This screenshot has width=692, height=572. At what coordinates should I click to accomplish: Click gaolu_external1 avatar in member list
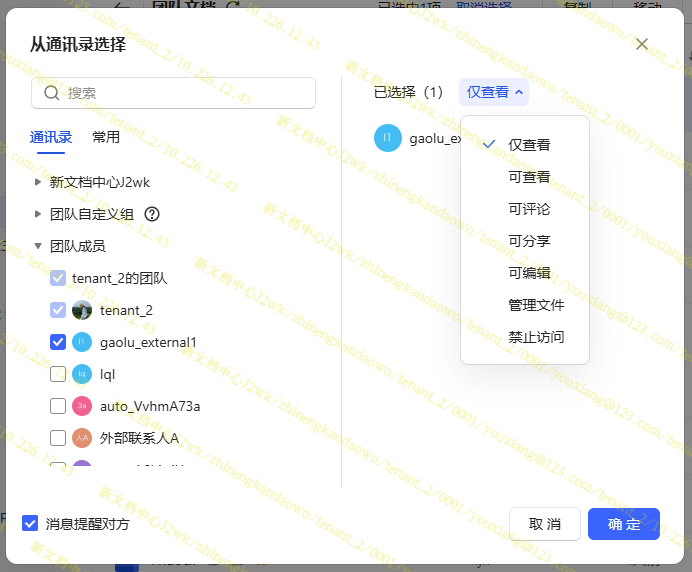pyautogui.click(x=82, y=342)
